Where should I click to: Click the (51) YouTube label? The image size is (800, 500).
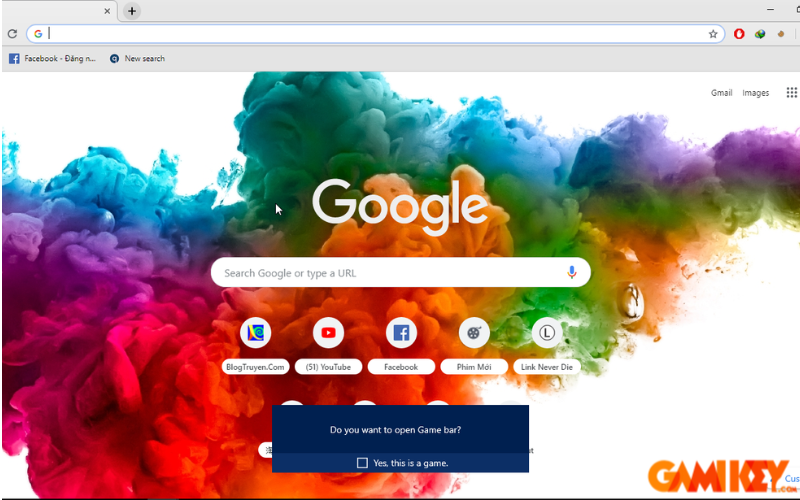point(328,367)
